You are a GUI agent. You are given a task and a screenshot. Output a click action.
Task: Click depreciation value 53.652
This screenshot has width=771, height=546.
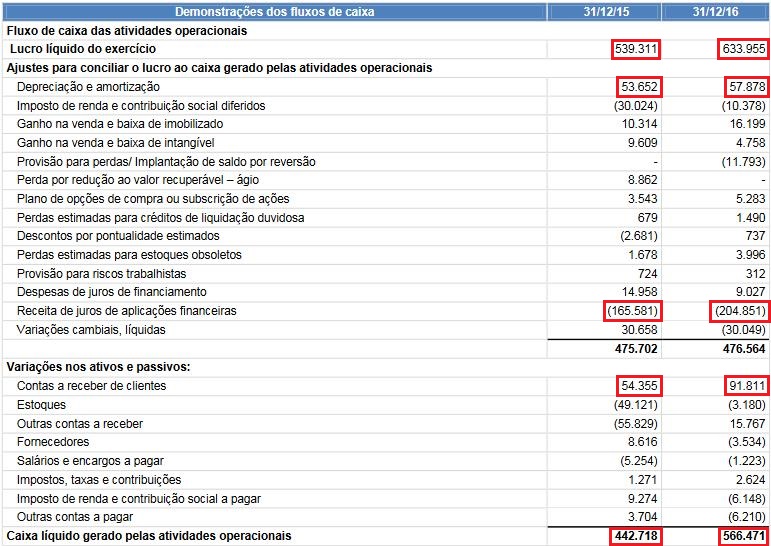[x=639, y=87]
